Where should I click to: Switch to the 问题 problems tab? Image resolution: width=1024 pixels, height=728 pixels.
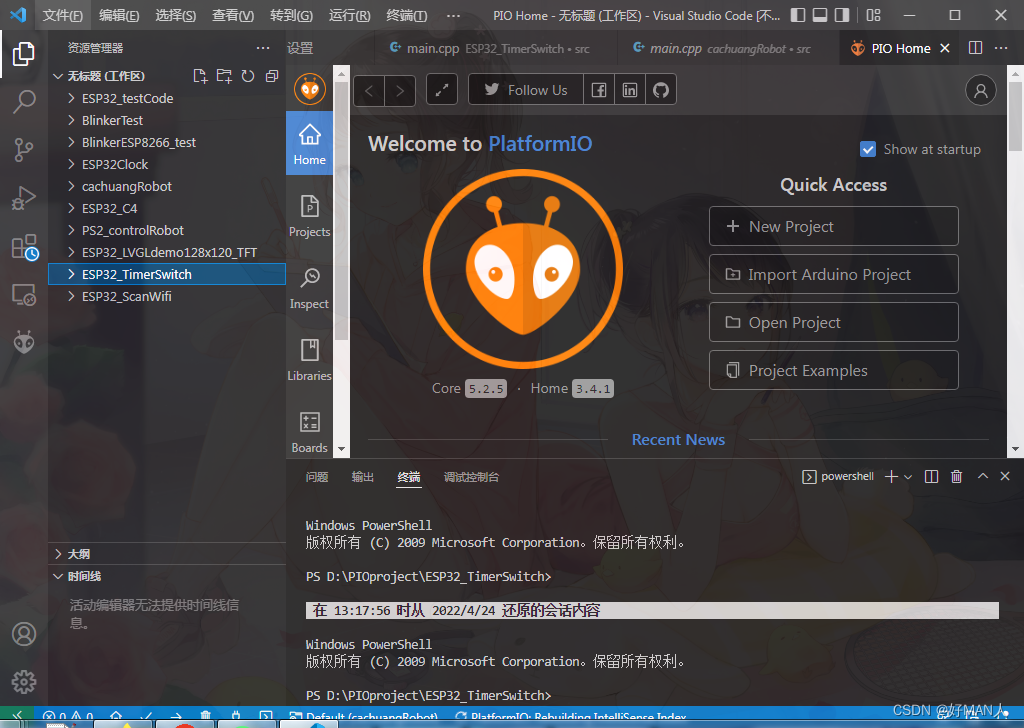317,477
